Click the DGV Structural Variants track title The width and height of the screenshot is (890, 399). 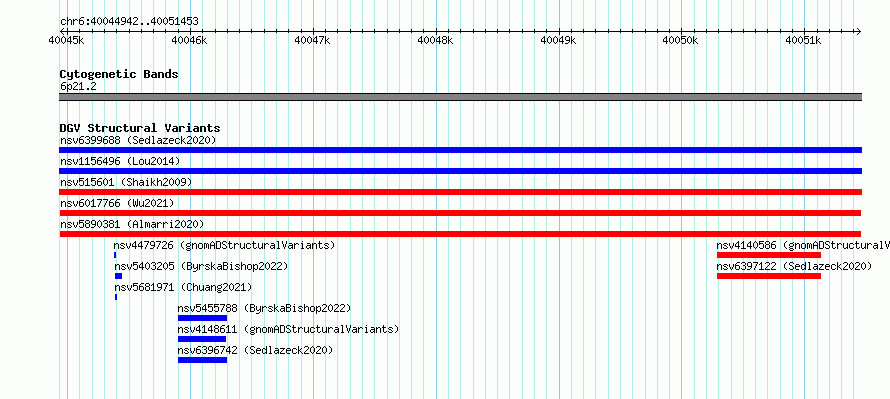tap(140, 128)
